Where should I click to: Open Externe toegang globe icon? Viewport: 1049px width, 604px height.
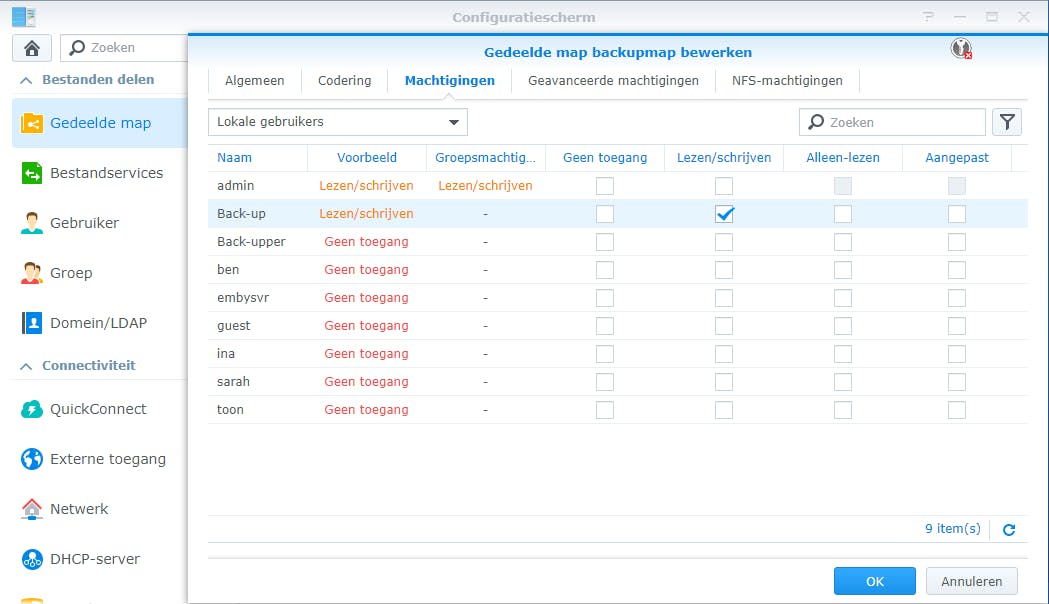tap(32, 459)
